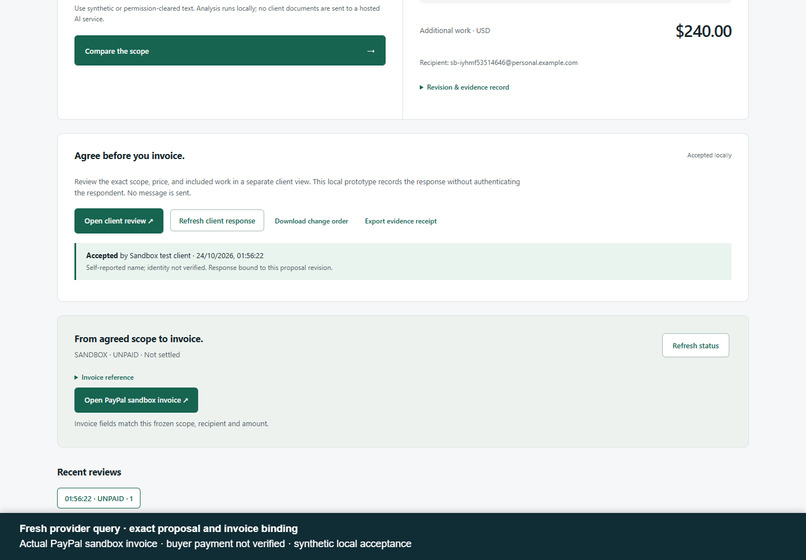
Task: Click Fresh provider query banner title
Action: (158, 529)
